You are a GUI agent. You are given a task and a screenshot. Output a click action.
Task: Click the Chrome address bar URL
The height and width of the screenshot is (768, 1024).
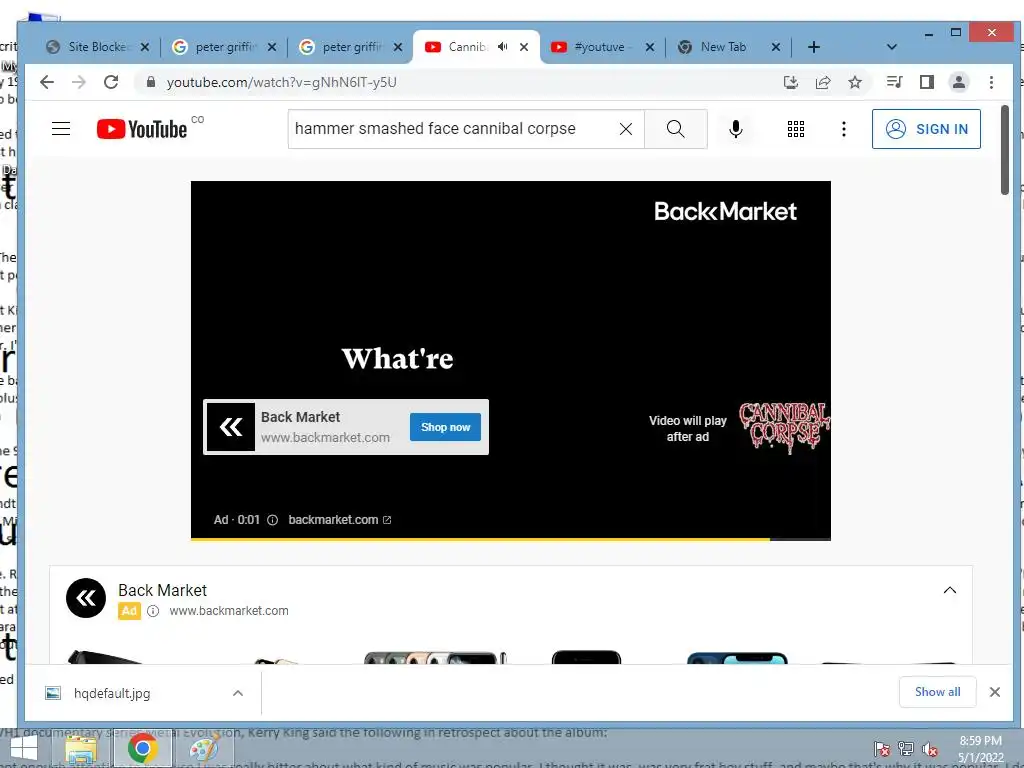281,82
